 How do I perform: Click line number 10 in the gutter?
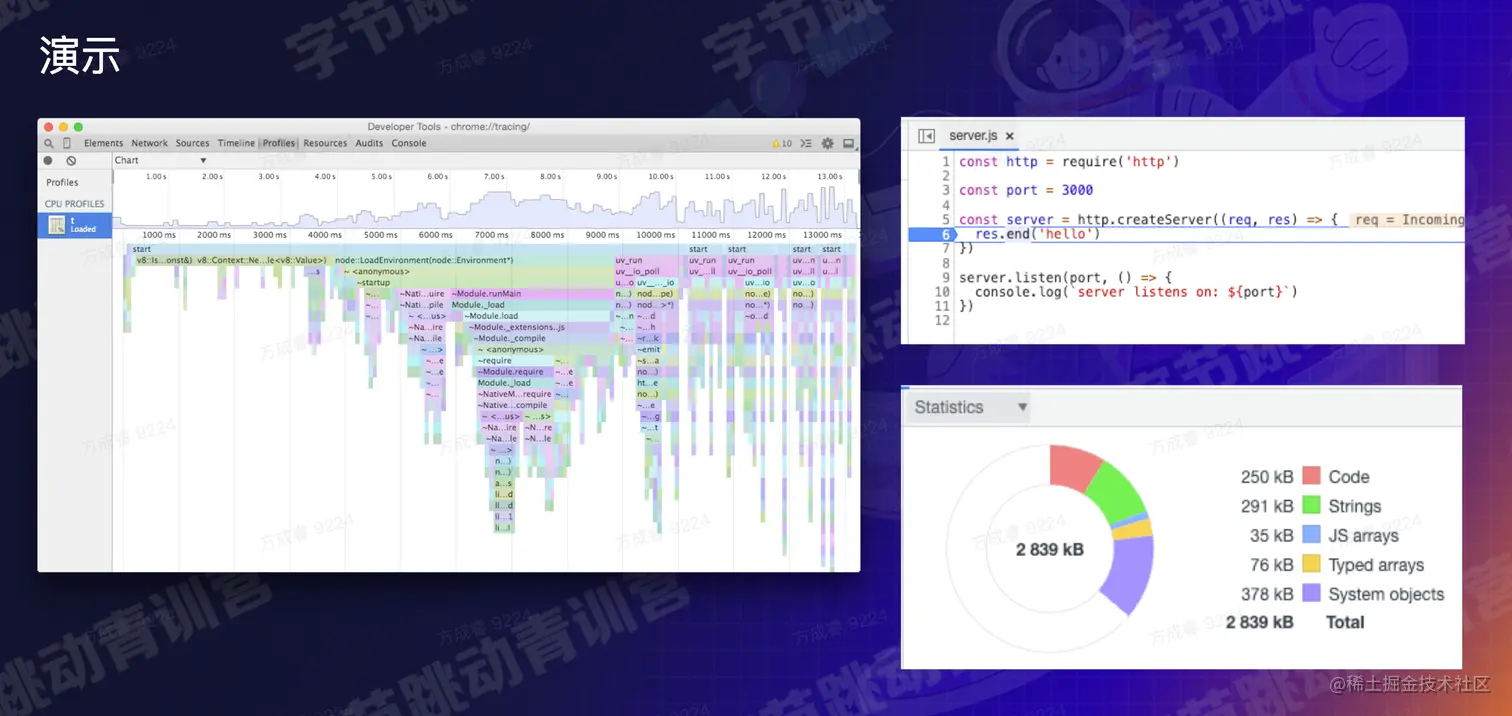tap(942, 292)
